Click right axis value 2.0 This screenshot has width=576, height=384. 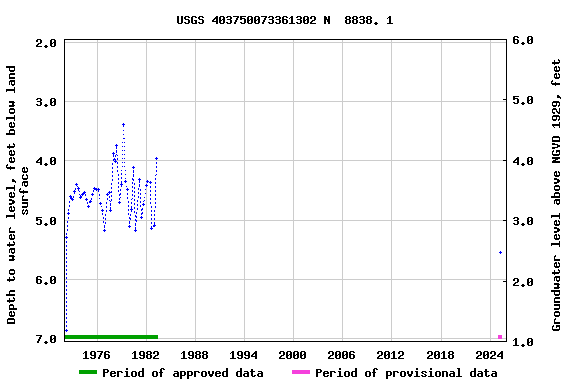coord(523,282)
